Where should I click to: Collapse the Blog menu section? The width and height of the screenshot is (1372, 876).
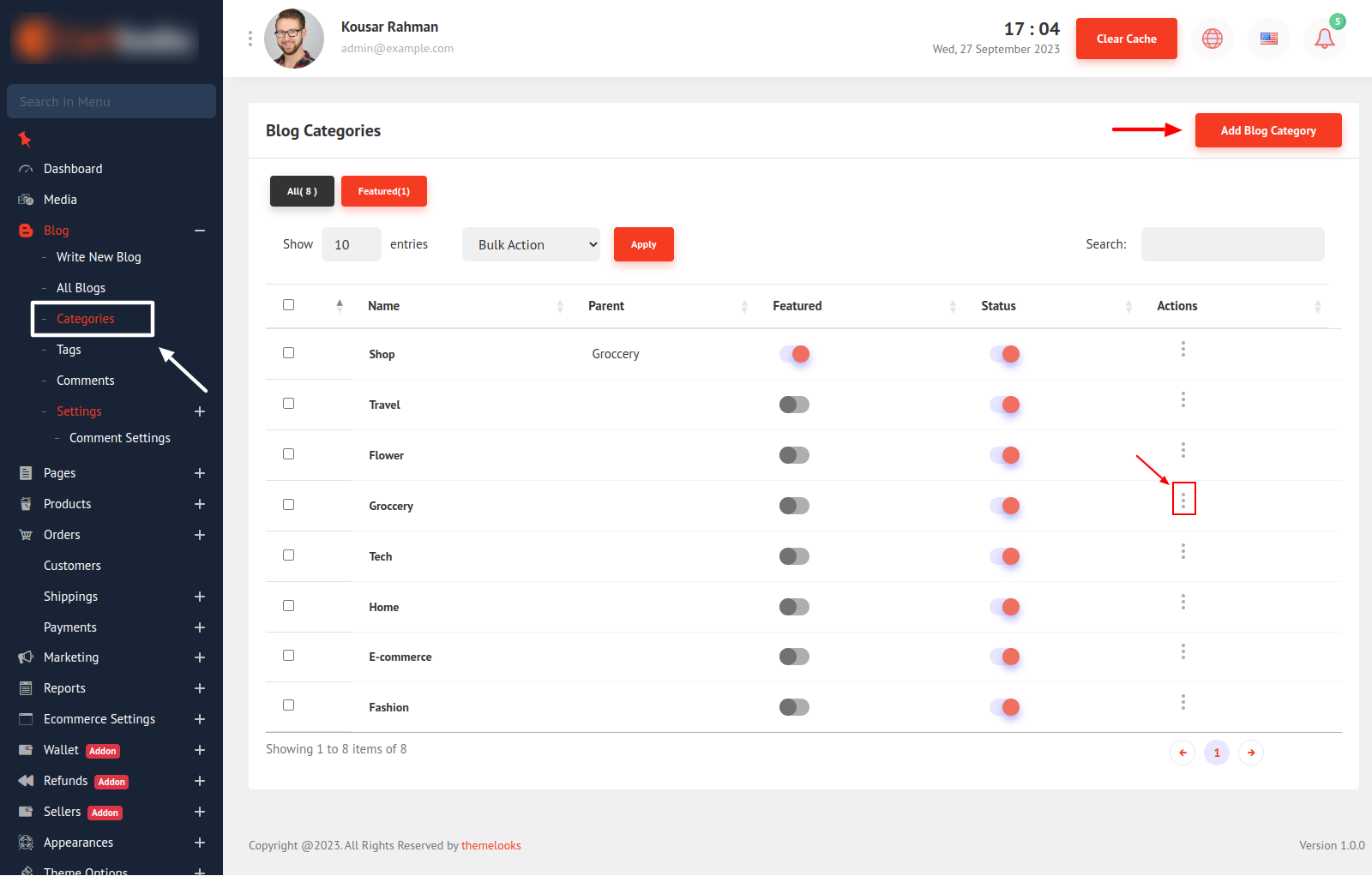[x=200, y=231]
